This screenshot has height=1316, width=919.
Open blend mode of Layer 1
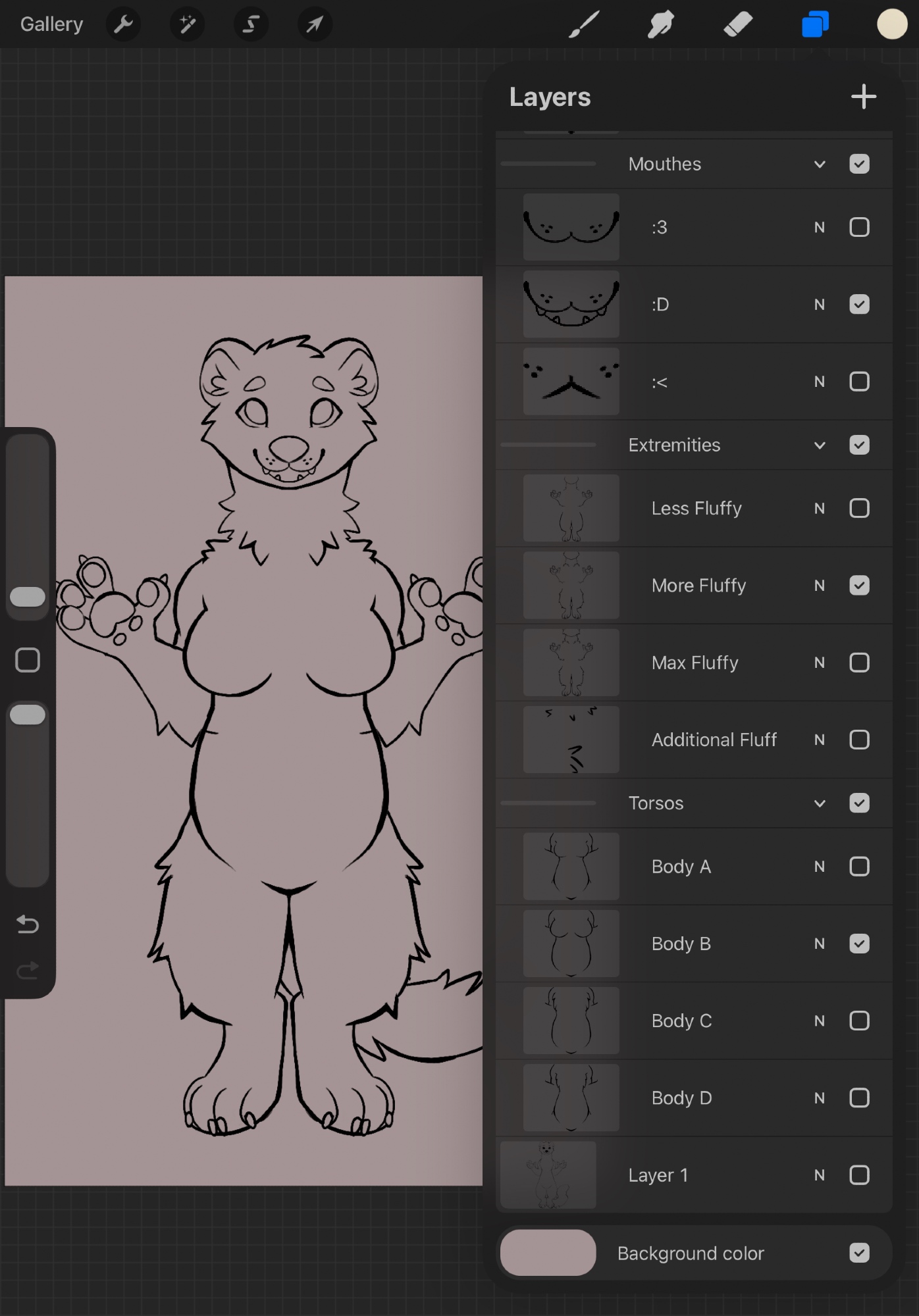(x=820, y=1175)
